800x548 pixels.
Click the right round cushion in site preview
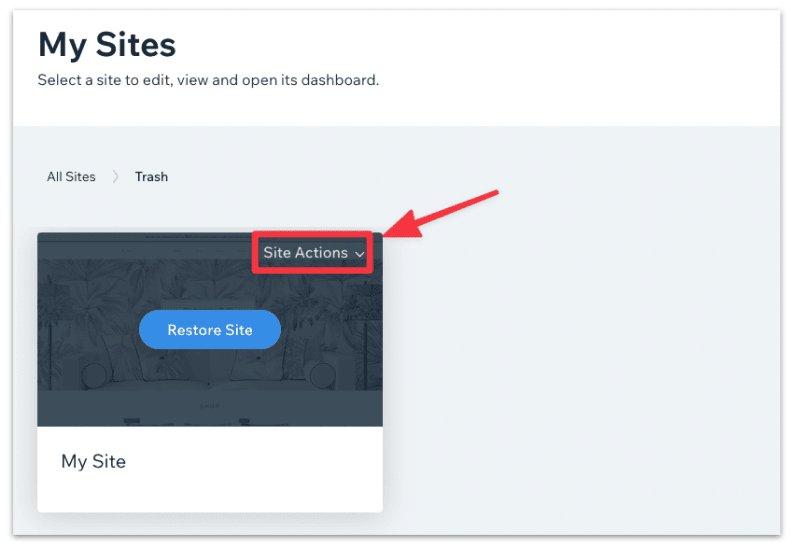[x=322, y=375]
